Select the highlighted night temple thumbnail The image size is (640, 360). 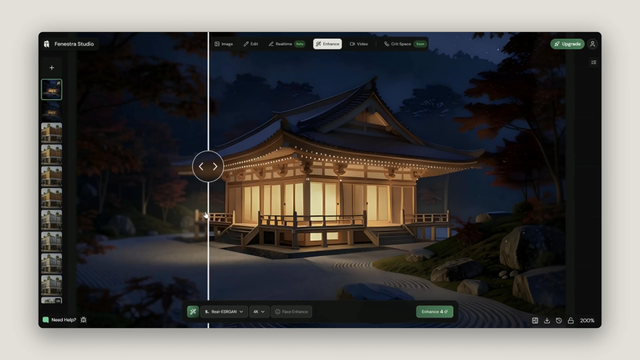pos(51,89)
